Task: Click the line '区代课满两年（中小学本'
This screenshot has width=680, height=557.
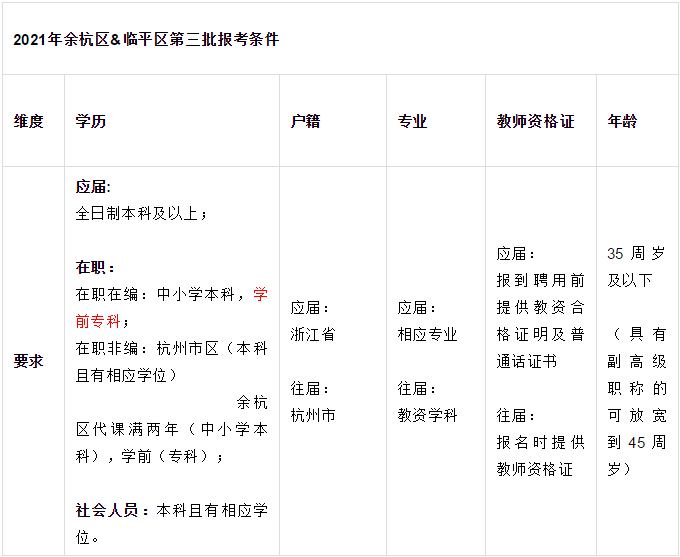Action: click(171, 429)
